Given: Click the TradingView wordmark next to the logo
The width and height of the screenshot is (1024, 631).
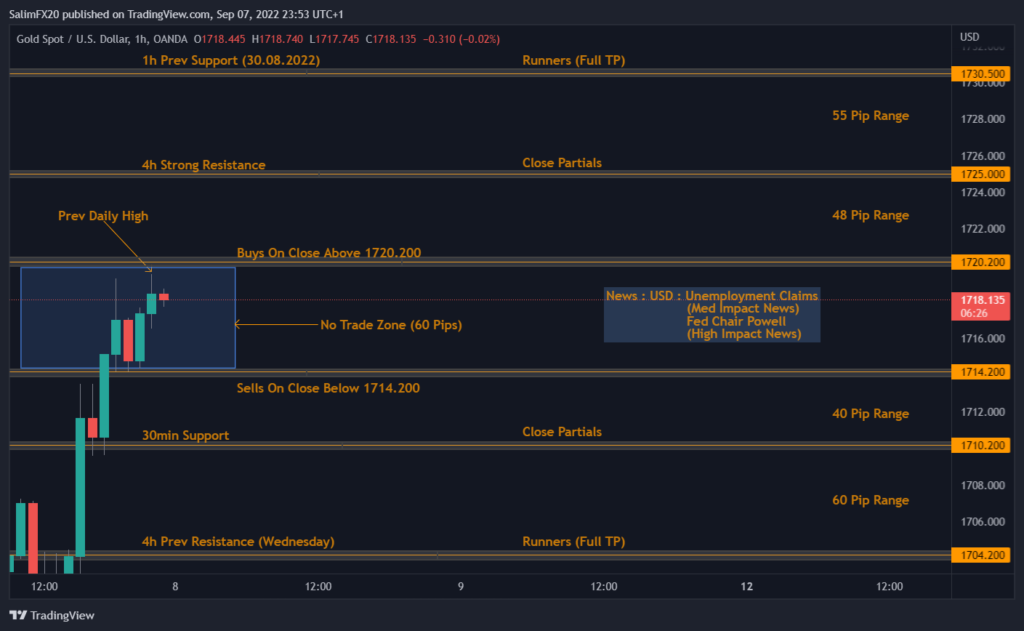Looking at the screenshot, I should click(x=60, y=617).
